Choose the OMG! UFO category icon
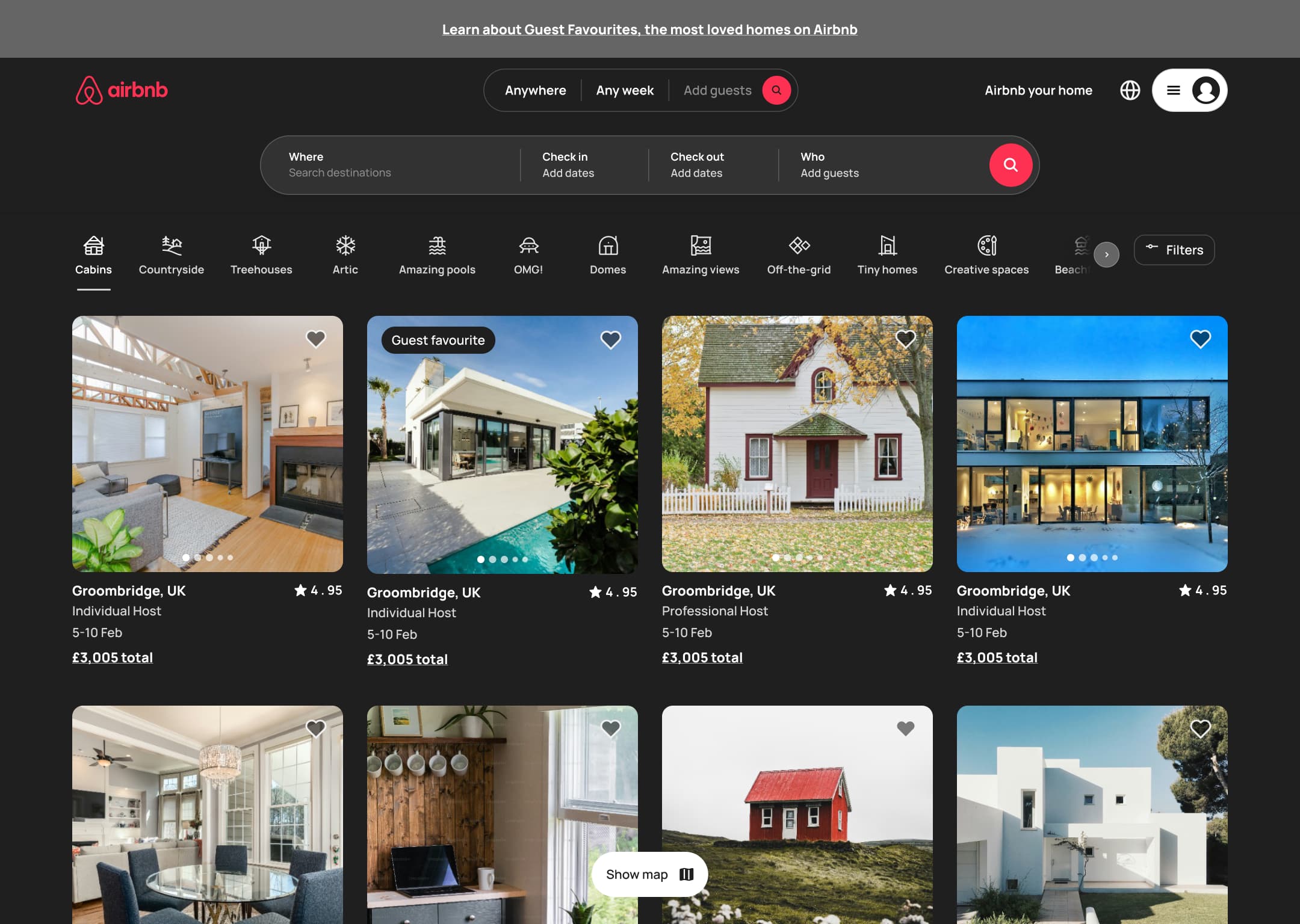The image size is (1300, 924). [528, 245]
